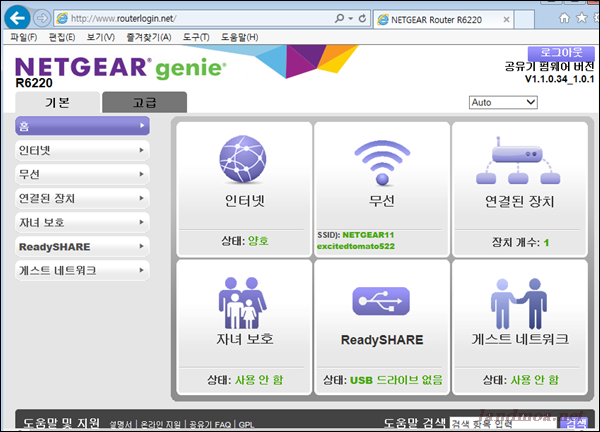Open the browser home icon
This screenshot has height=432, width=600.
(564, 18)
